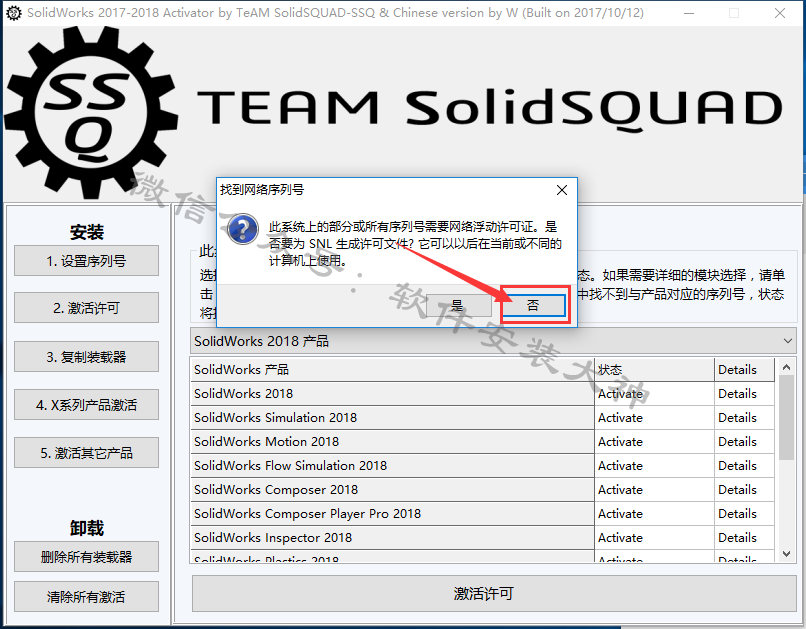Click the blue question mark dialog icon
Image resolution: width=806 pixels, height=629 pixels.
click(243, 229)
